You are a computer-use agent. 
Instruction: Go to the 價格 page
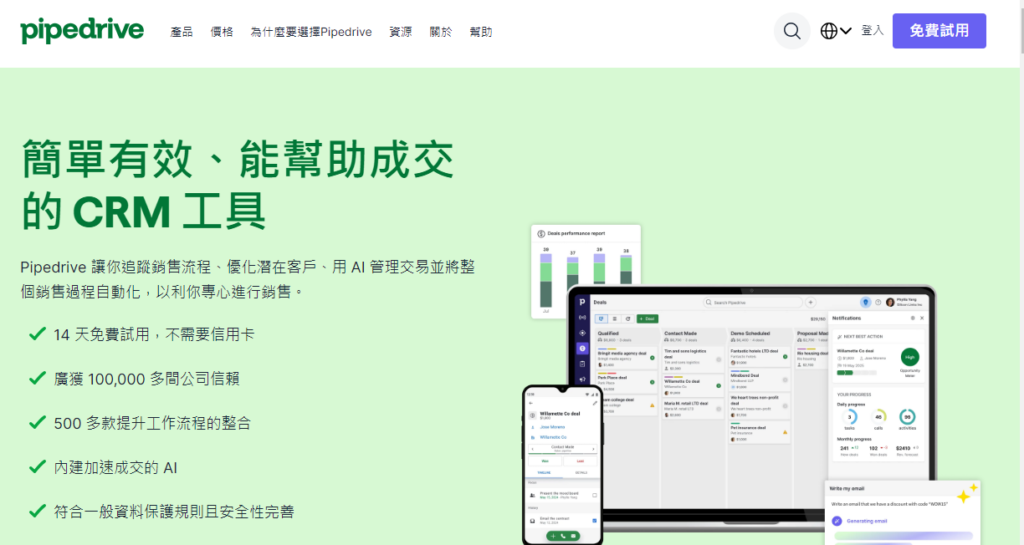coord(221,31)
